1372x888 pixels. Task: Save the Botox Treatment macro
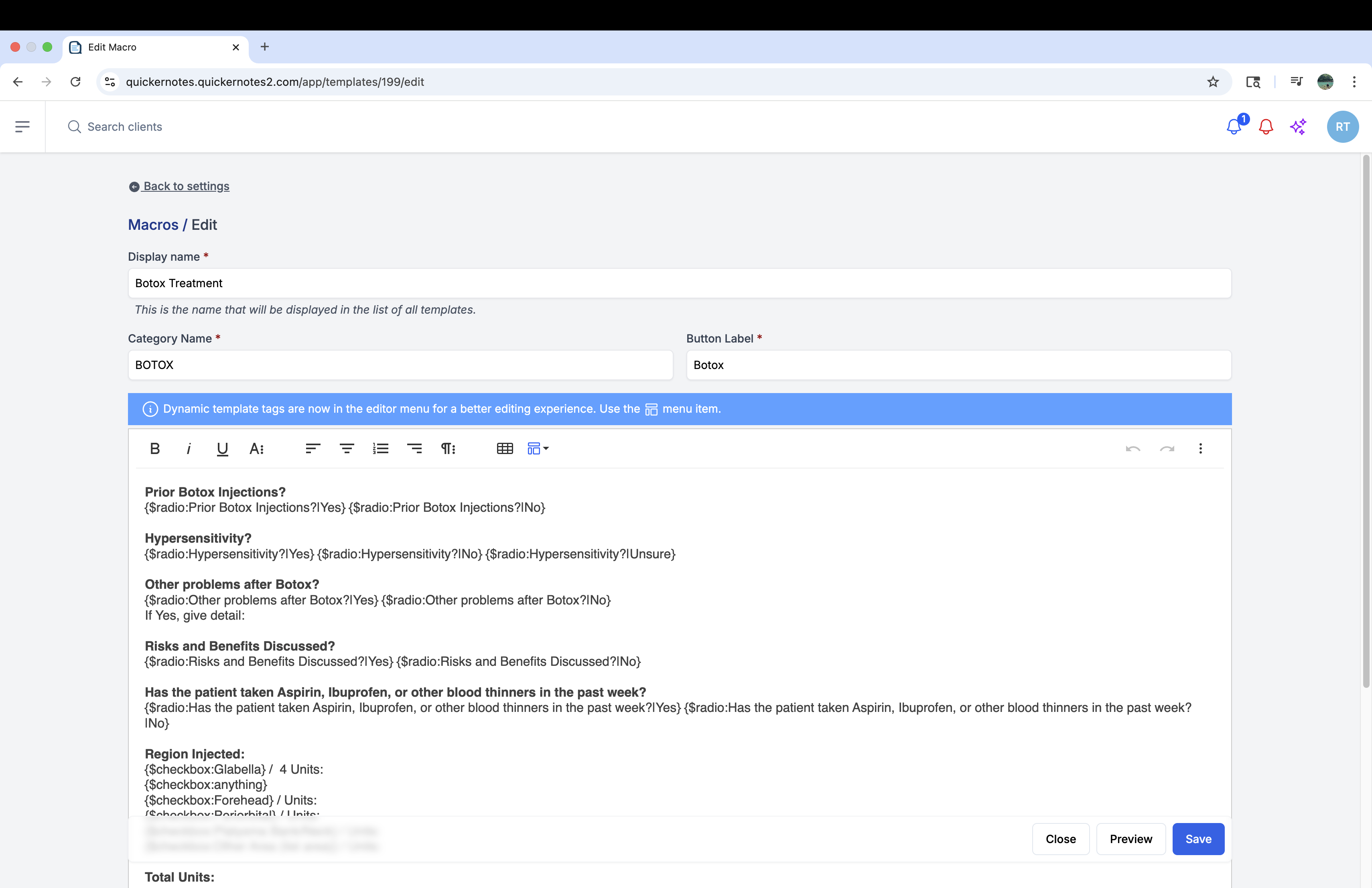click(x=1198, y=839)
